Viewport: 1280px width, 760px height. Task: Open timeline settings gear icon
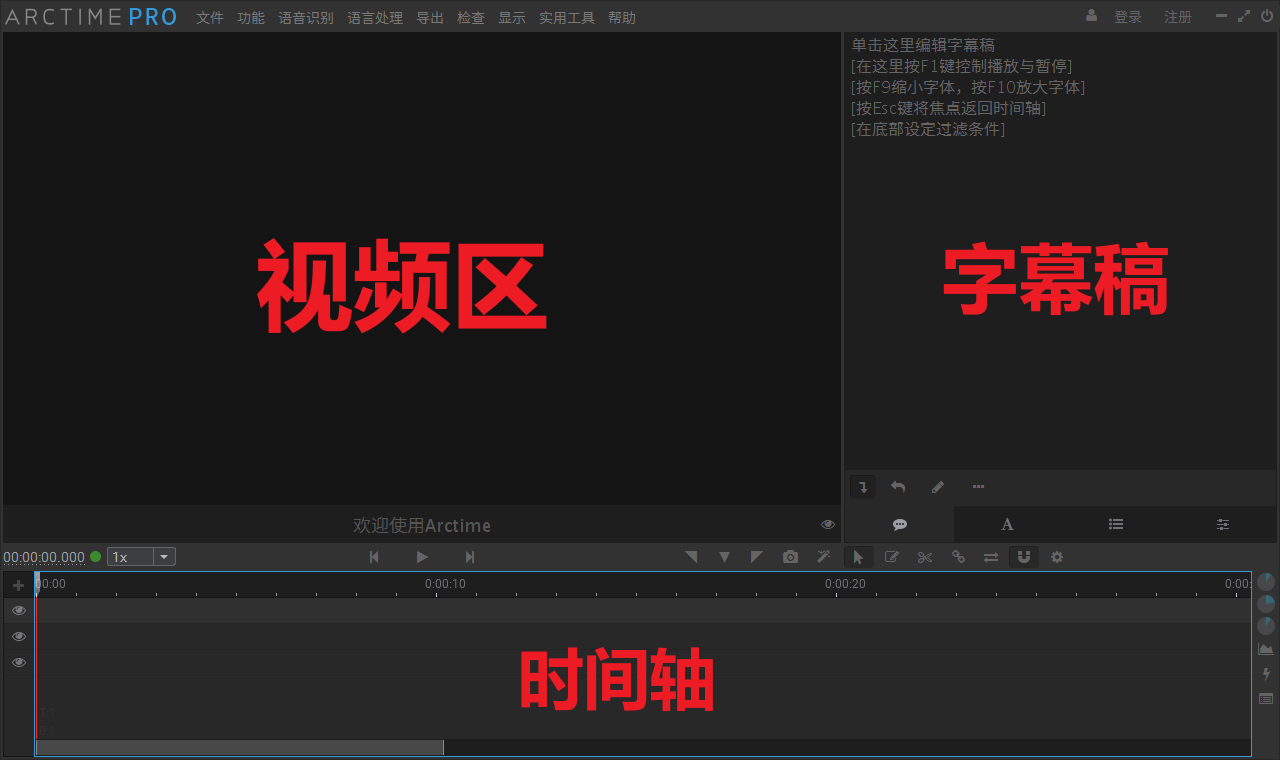pos(1057,557)
